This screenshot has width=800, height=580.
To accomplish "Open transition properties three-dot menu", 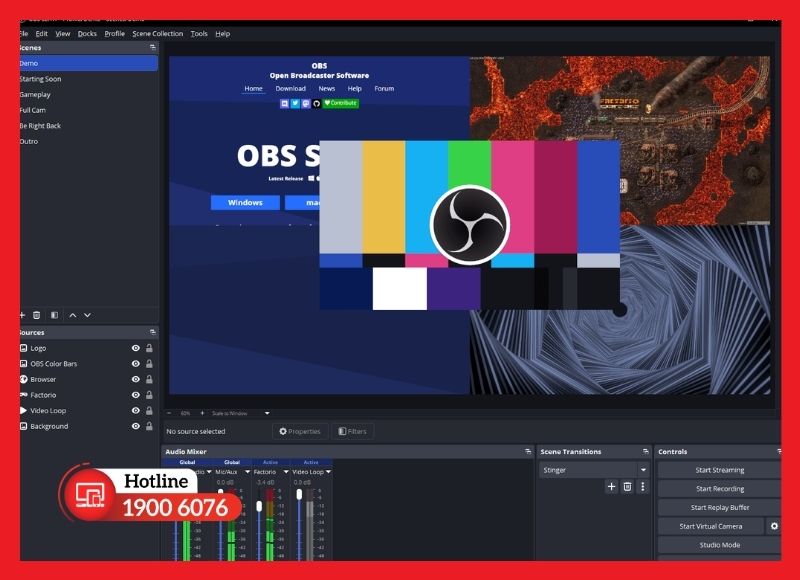I will tap(643, 487).
